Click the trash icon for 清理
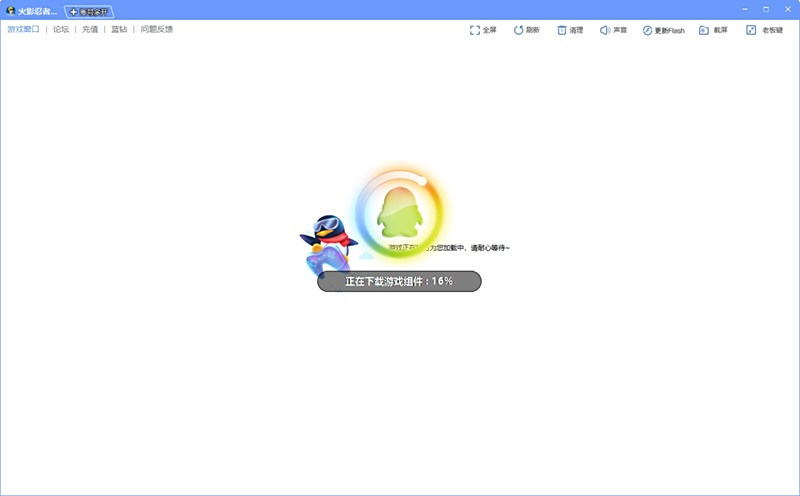The height and width of the screenshot is (496, 800). coord(562,30)
